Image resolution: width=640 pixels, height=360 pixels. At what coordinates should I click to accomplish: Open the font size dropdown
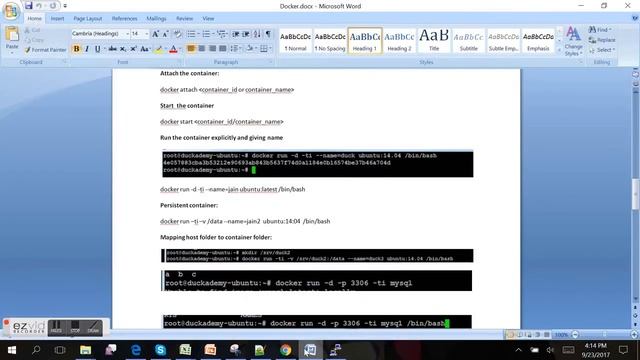[147, 34]
